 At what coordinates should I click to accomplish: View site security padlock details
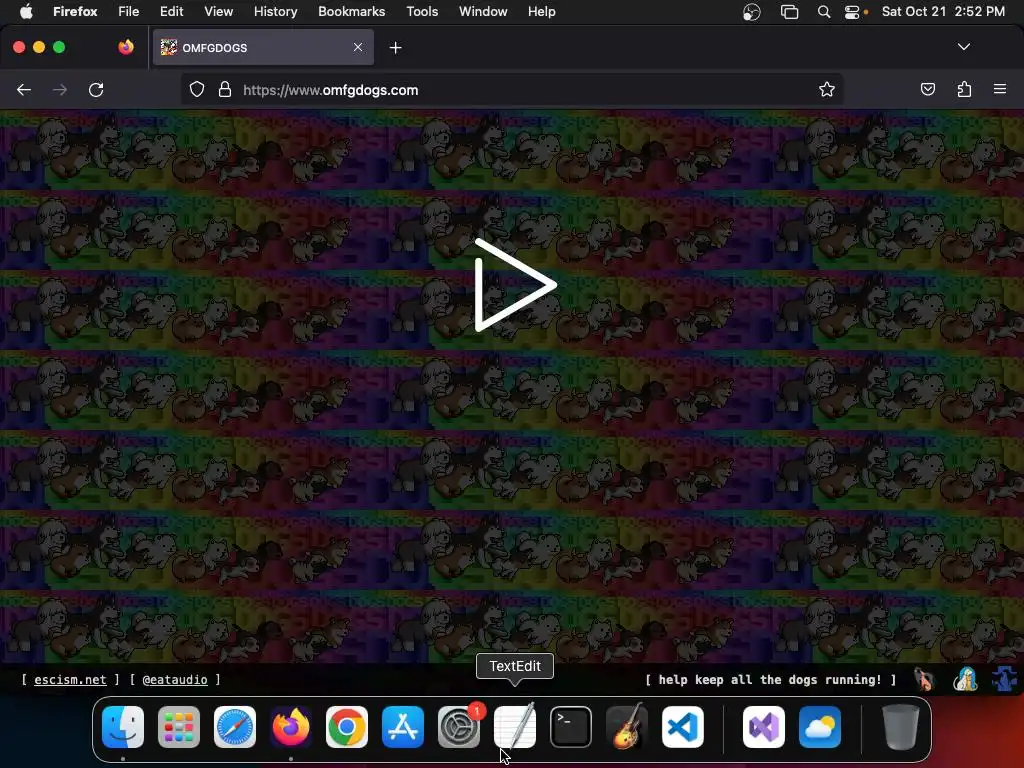(225, 90)
